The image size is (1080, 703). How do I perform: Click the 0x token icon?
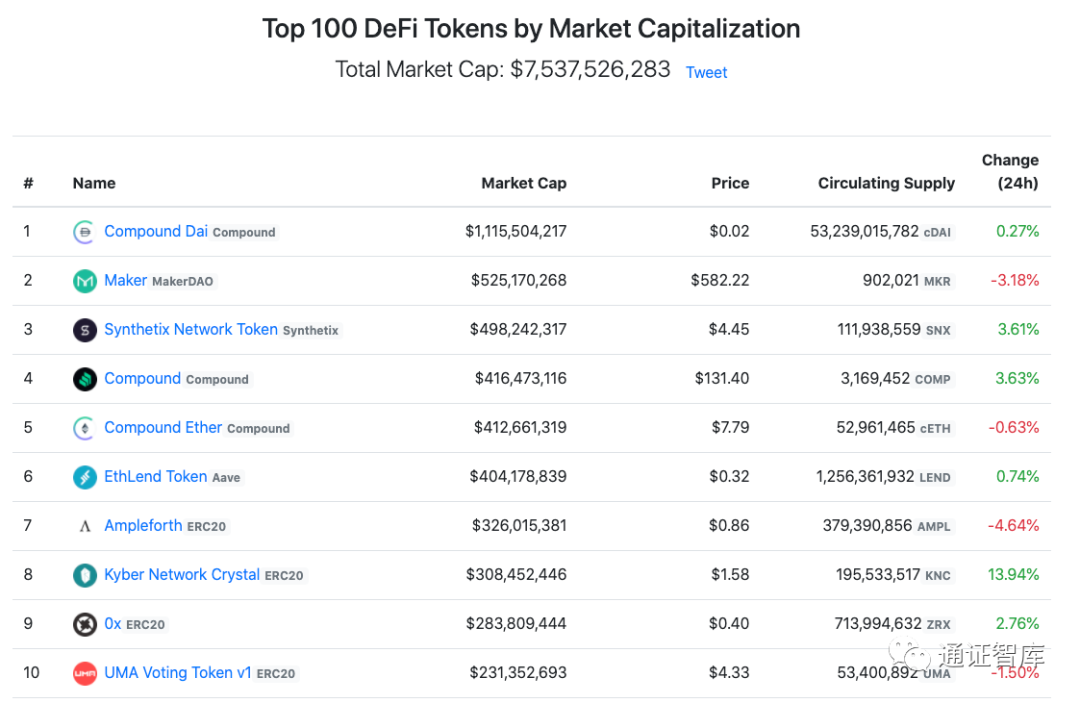[85, 624]
